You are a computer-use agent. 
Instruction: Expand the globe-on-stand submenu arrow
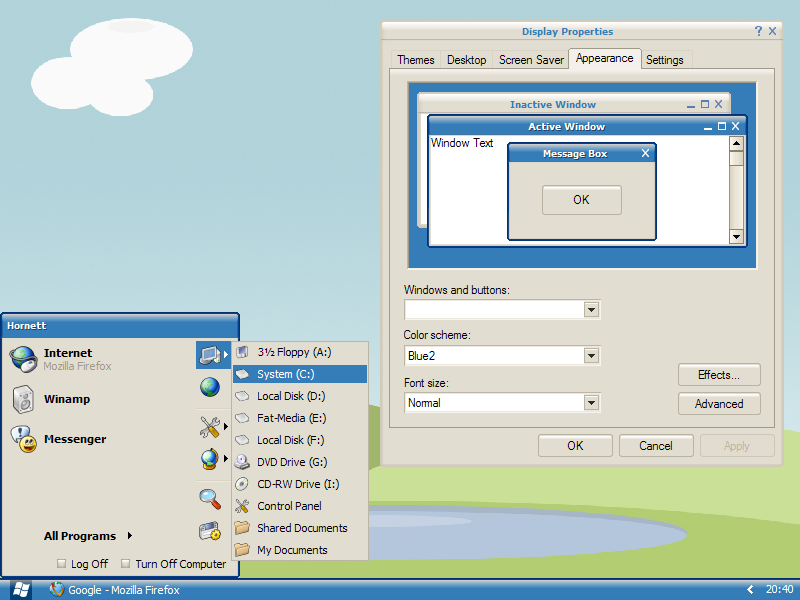[226, 459]
